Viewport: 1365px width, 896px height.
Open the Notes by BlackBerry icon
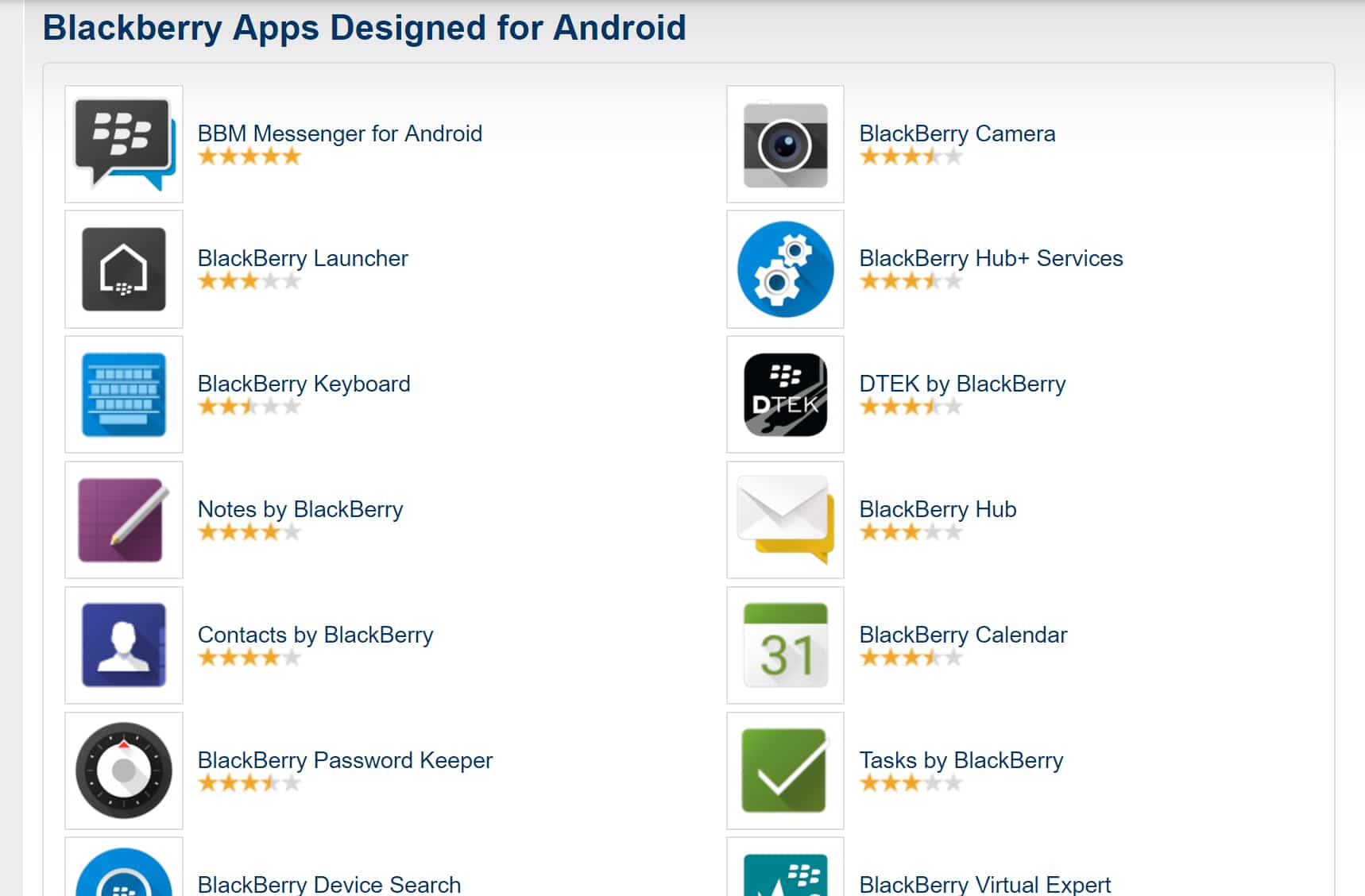pos(124,520)
